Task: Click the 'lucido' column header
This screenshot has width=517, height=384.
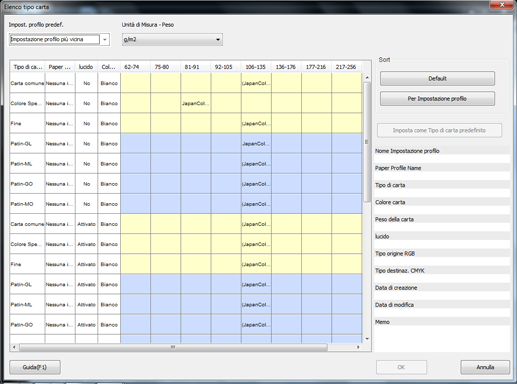Action: click(86, 67)
